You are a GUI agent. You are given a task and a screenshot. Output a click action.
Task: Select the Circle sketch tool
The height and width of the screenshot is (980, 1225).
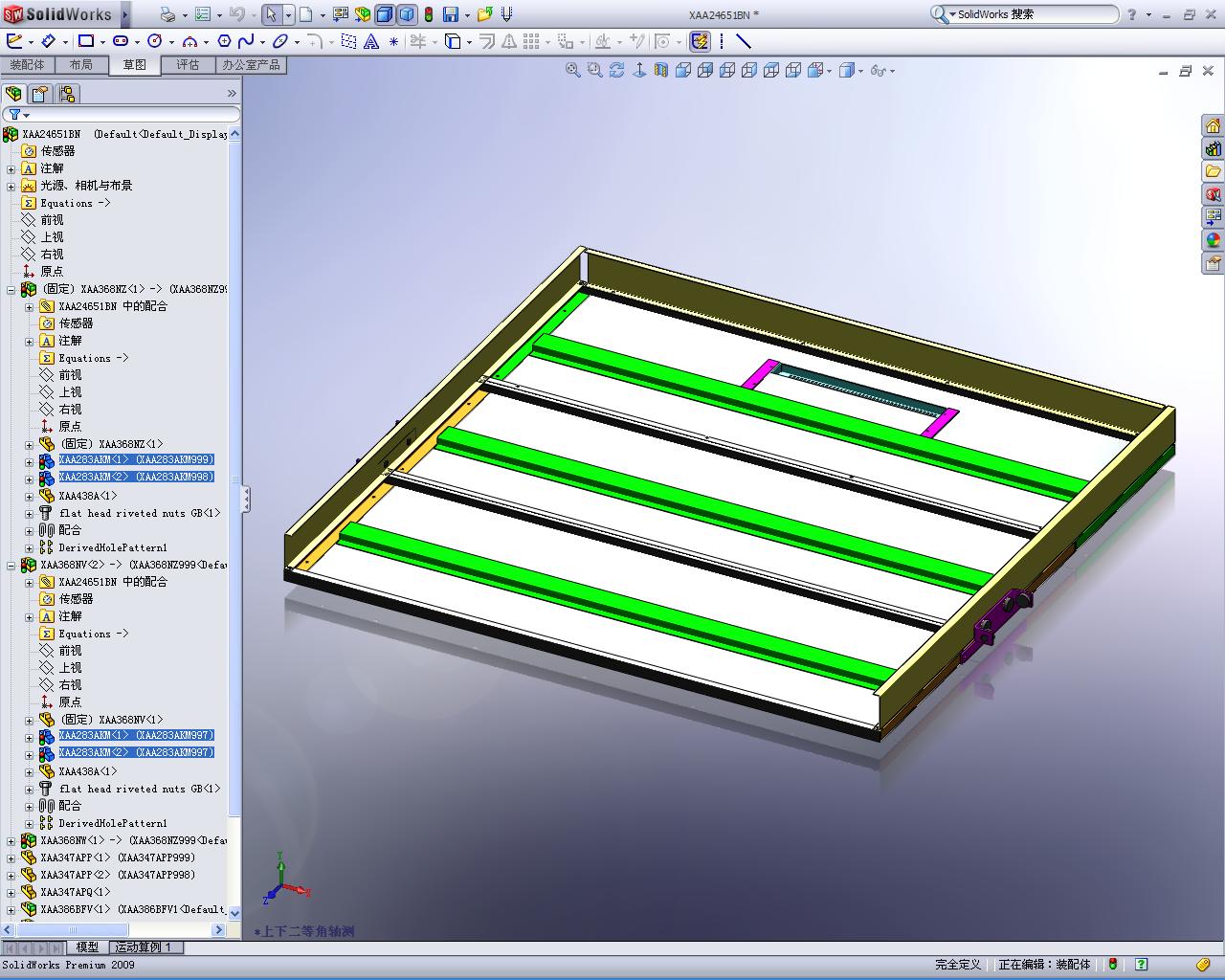[x=155, y=41]
